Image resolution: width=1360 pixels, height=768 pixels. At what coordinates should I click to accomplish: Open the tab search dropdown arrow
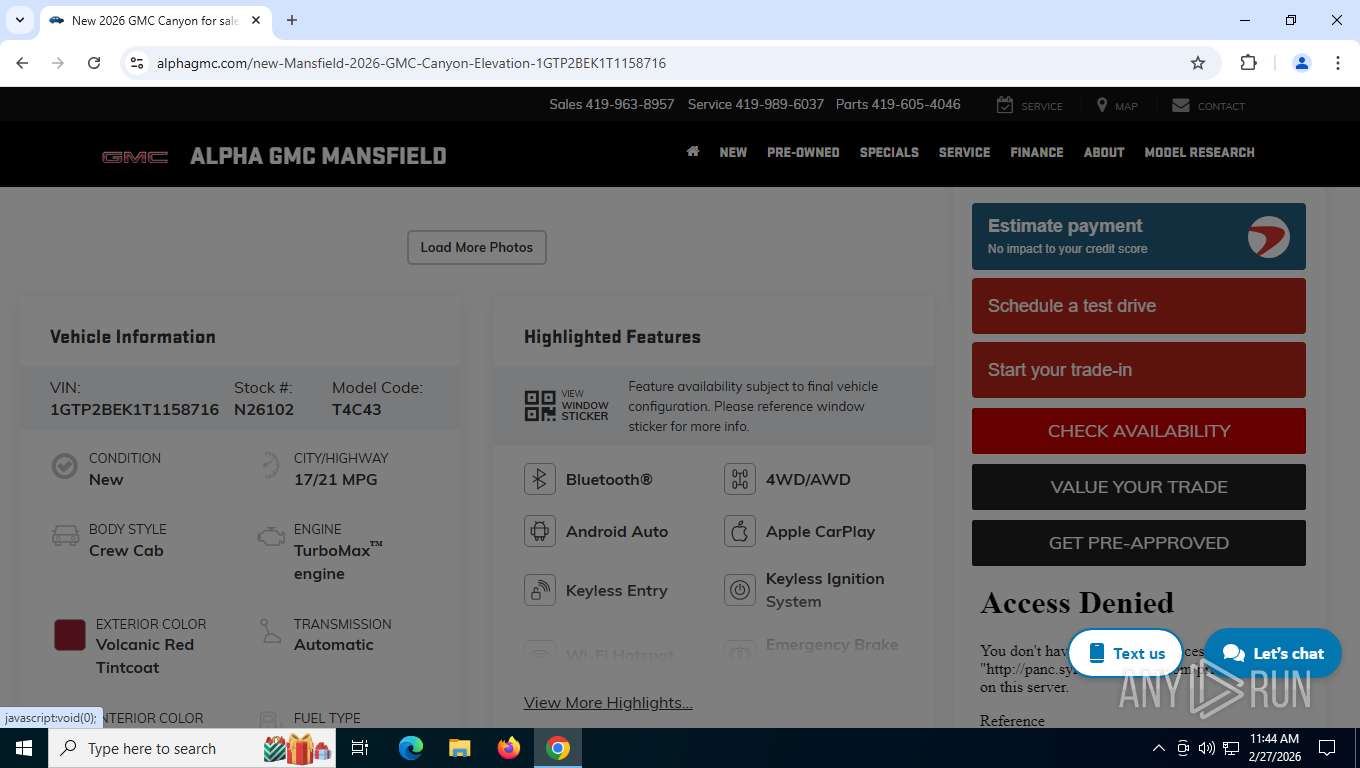19,20
